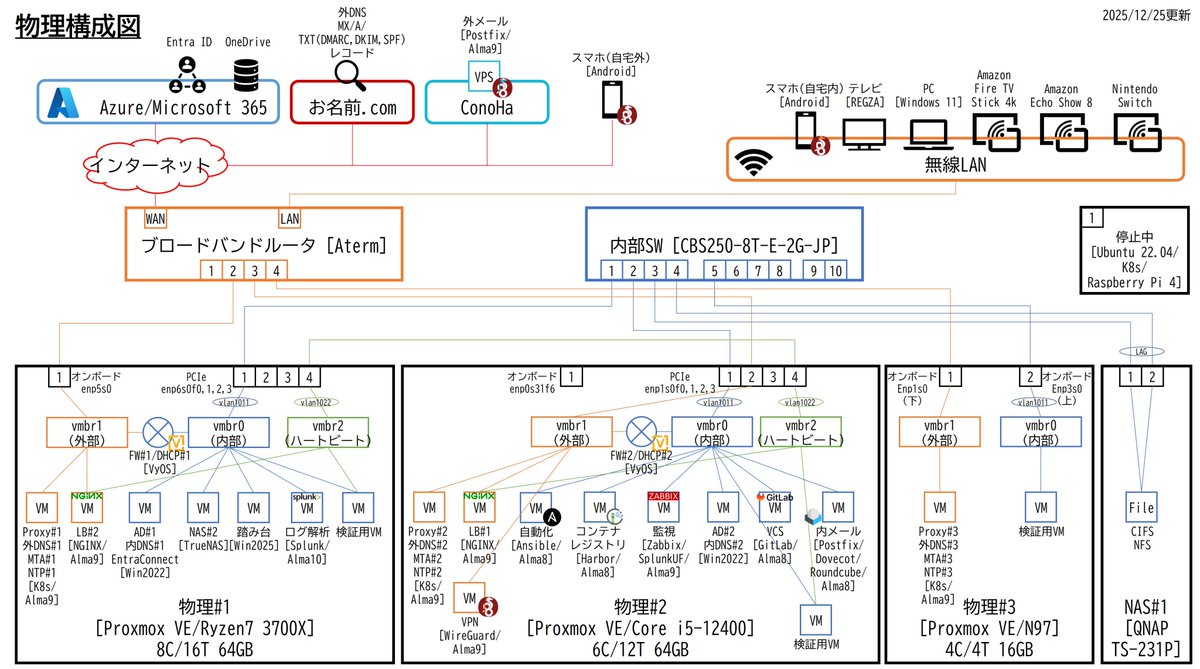Select the 検証用VM box in 物理#3
This screenshot has height=669, width=1200.
coord(1041,507)
